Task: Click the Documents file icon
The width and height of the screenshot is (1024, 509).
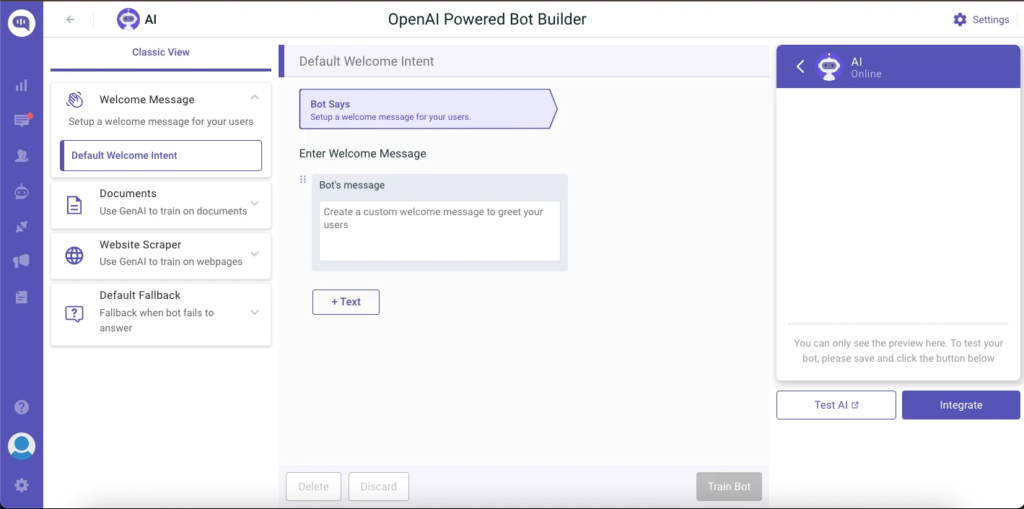Action: [74, 205]
